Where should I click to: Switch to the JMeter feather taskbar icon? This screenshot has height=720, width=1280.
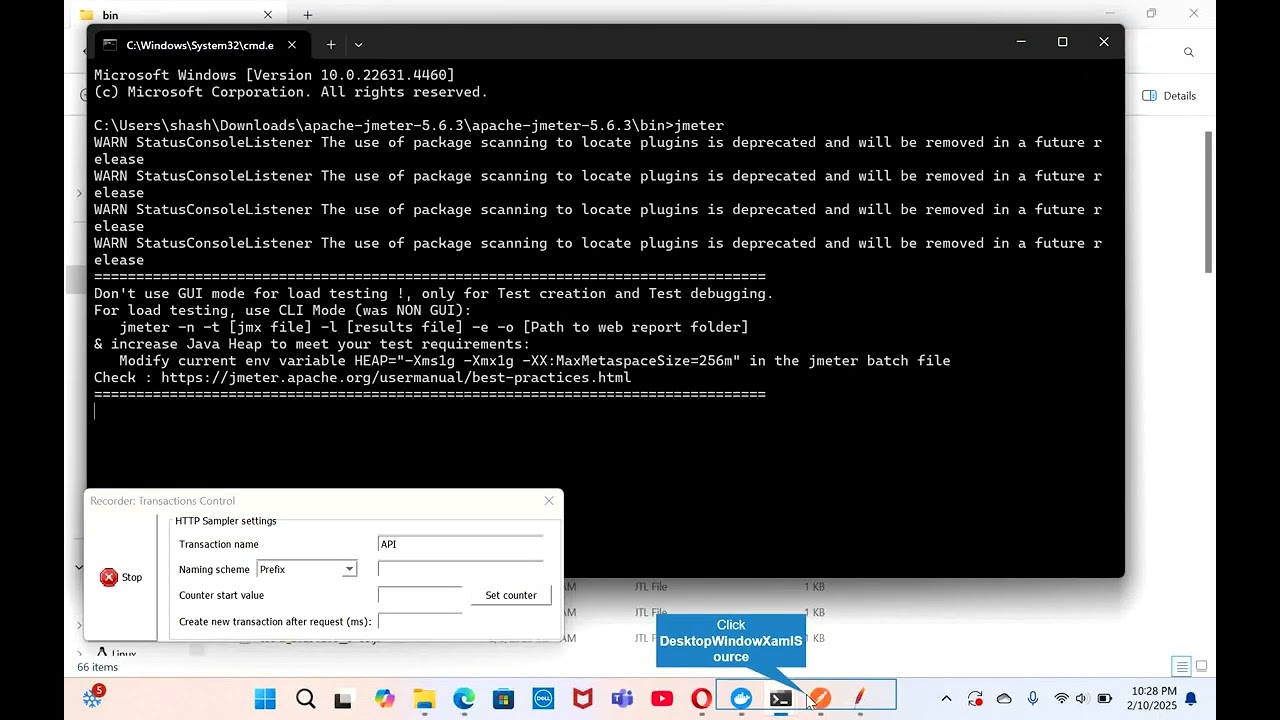(x=859, y=698)
